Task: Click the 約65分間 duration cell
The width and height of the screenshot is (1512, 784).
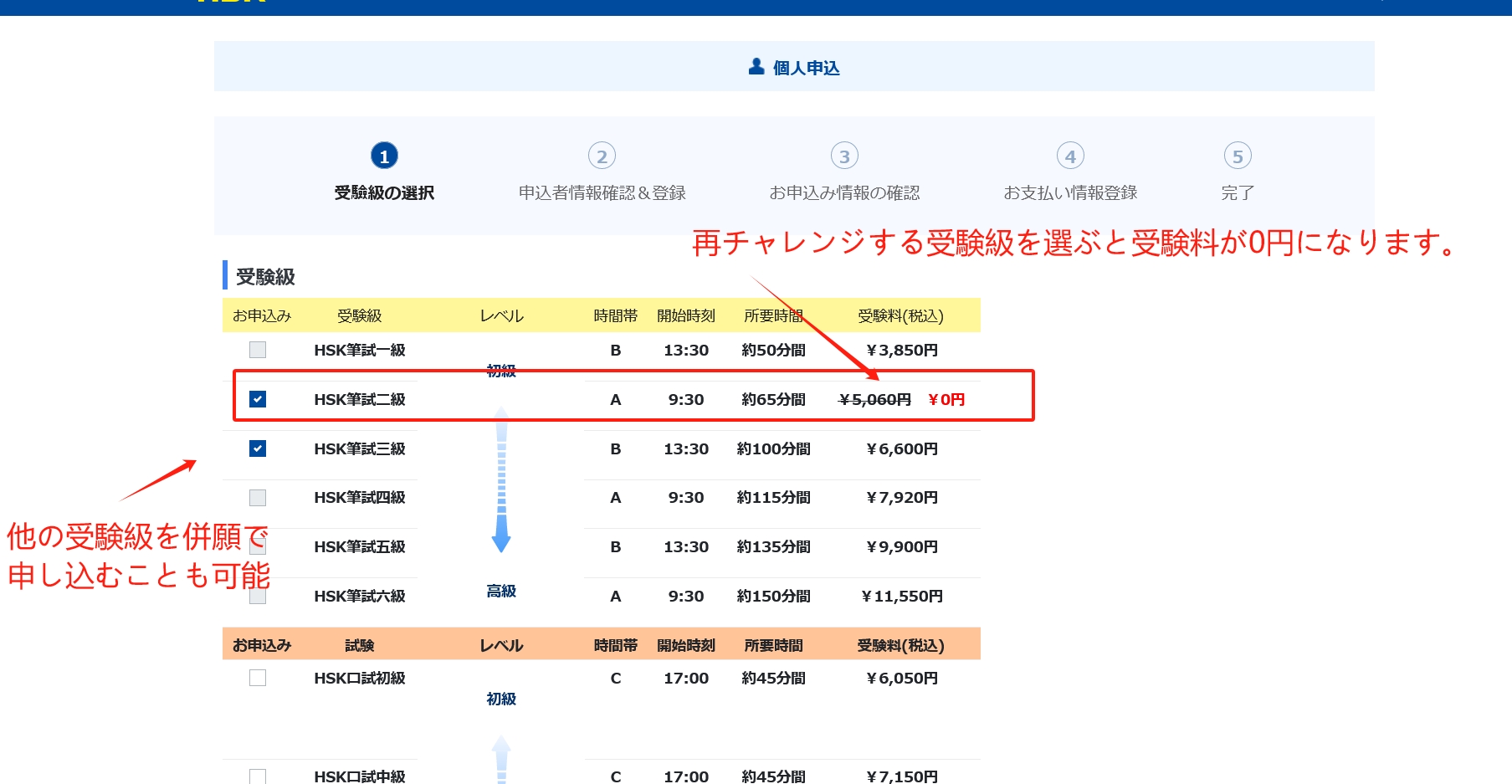Action: (773, 399)
